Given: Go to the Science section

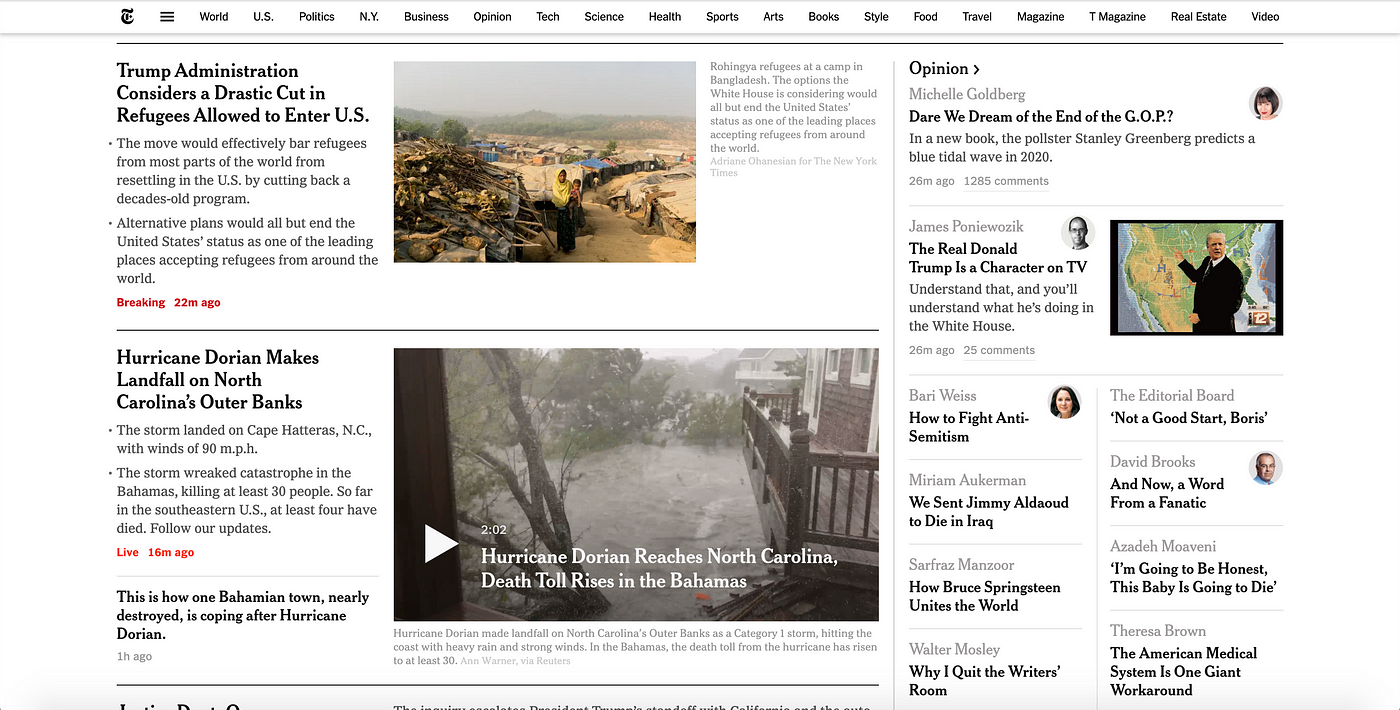Looking at the screenshot, I should coord(604,17).
